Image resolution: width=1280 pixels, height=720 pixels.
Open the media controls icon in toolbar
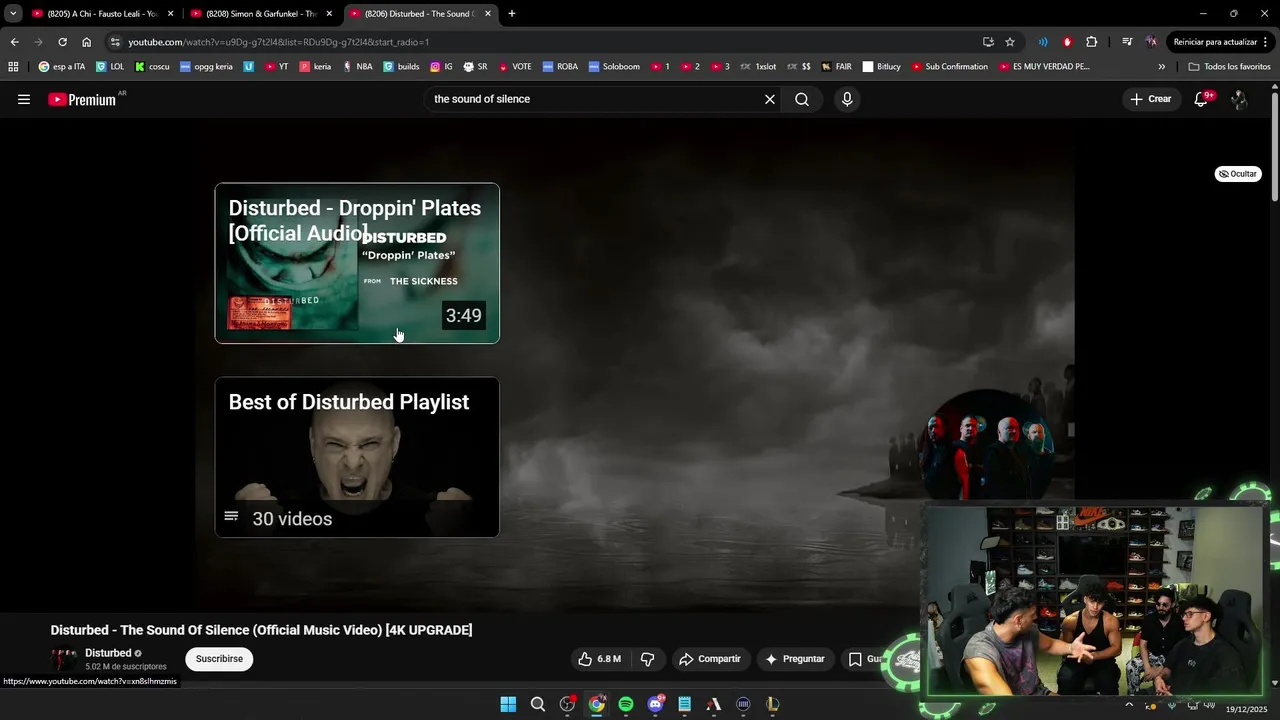tap(1127, 42)
